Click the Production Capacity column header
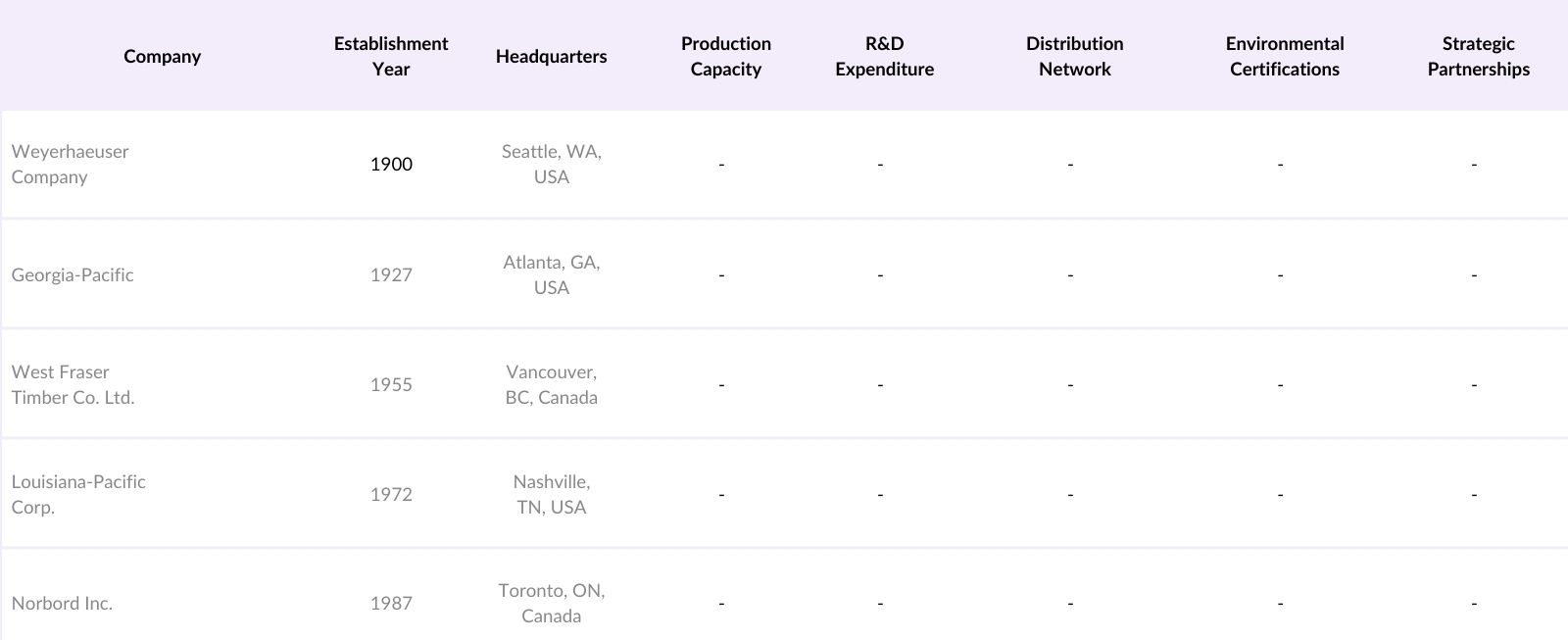Screen dimensions: 1568x640 (x=725, y=57)
